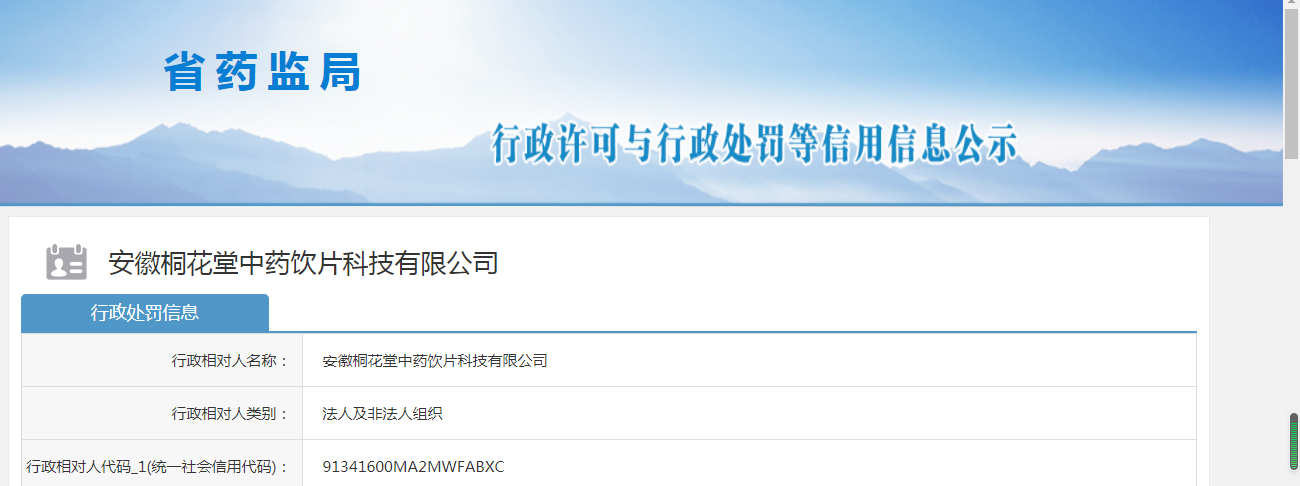The height and width of the screenshot is (486, 1300).
Task: Select the value 法人及非法人组织
Action: click(383, 414)
